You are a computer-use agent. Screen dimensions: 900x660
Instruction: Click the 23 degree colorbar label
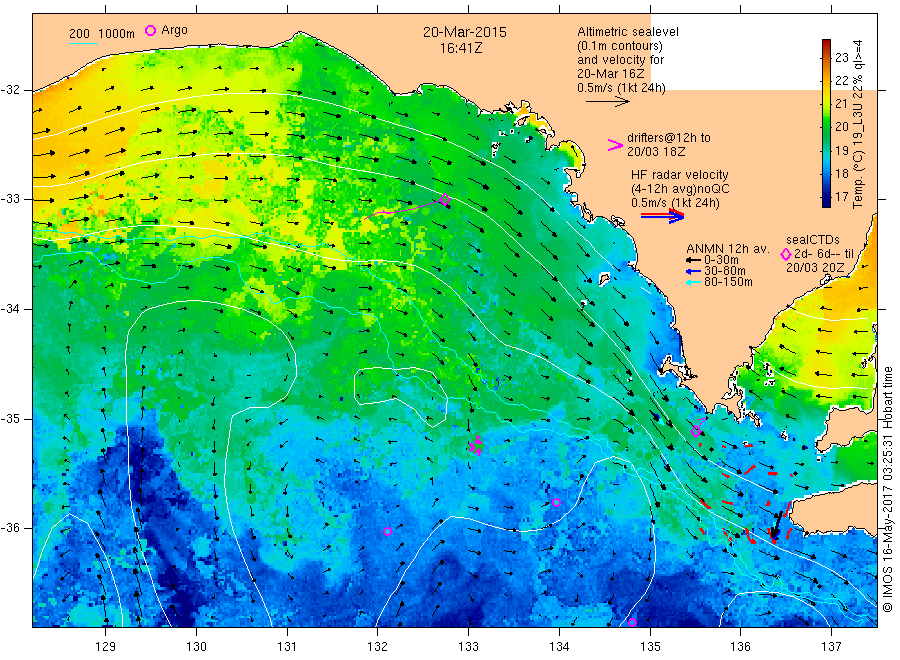[x=841, y=57]
